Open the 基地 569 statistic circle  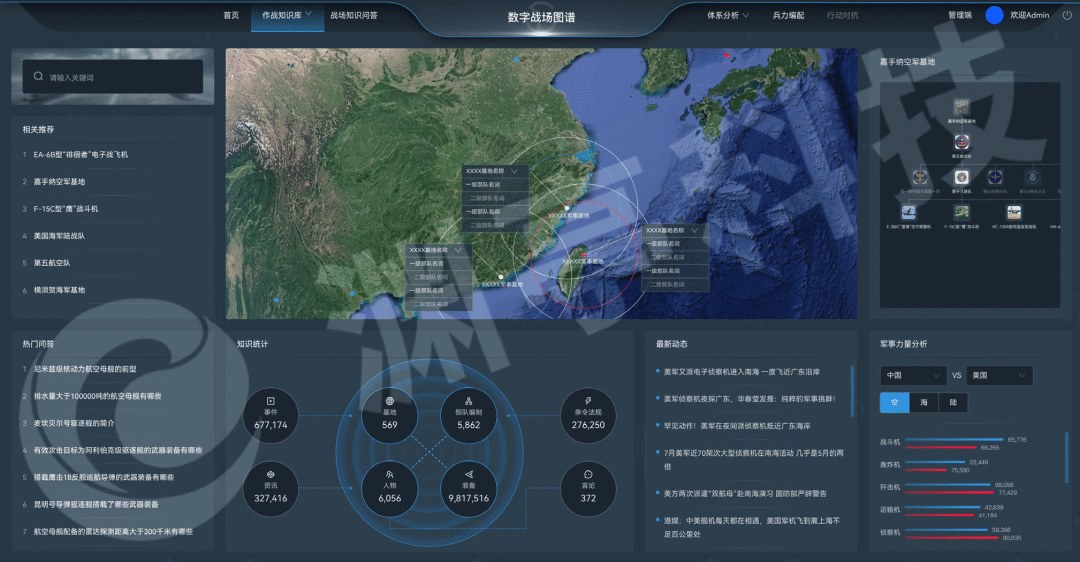pyautogui.click(x=390, y=415)
